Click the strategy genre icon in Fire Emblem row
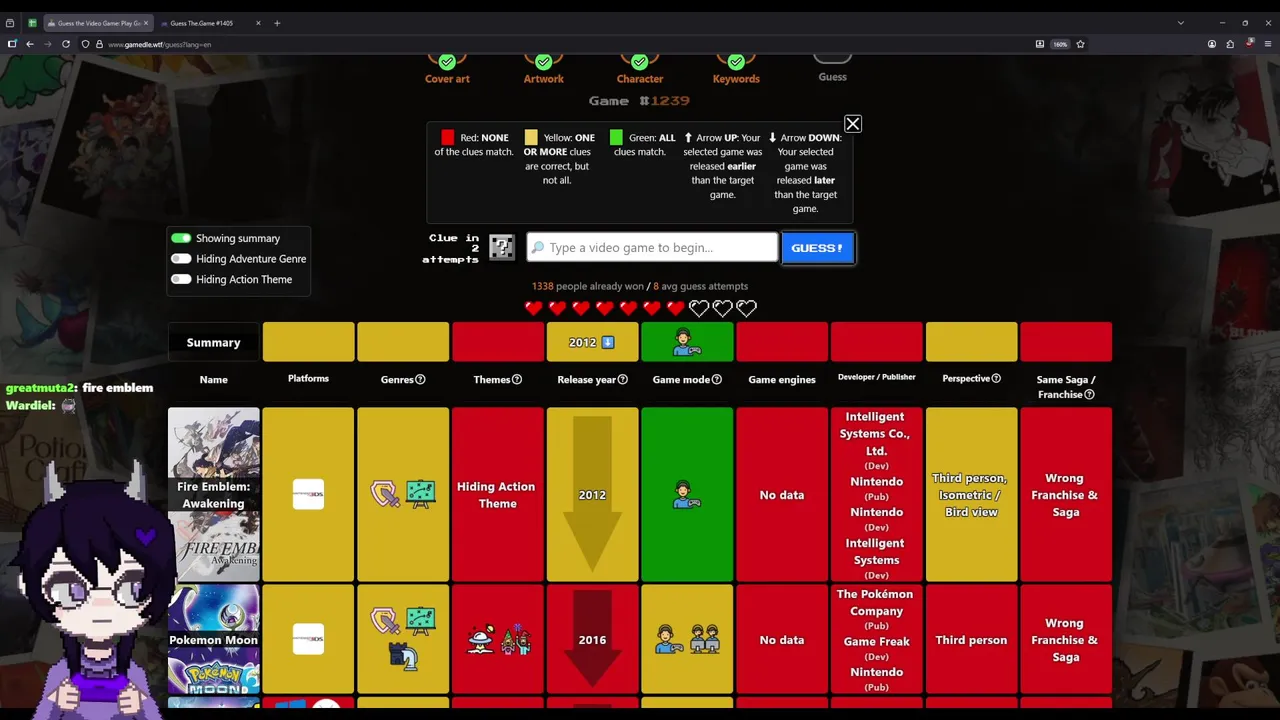Viewport: 1280px width, 720px height. [x=421, y=494]
